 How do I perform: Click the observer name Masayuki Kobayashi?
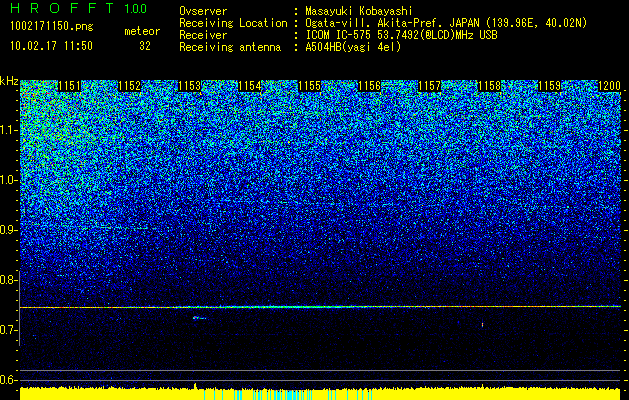[x=359, y=11]
